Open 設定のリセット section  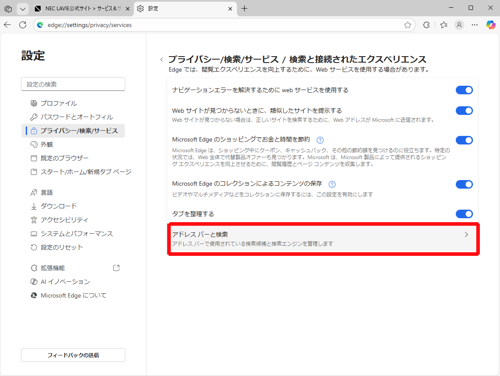pos(73,247)
